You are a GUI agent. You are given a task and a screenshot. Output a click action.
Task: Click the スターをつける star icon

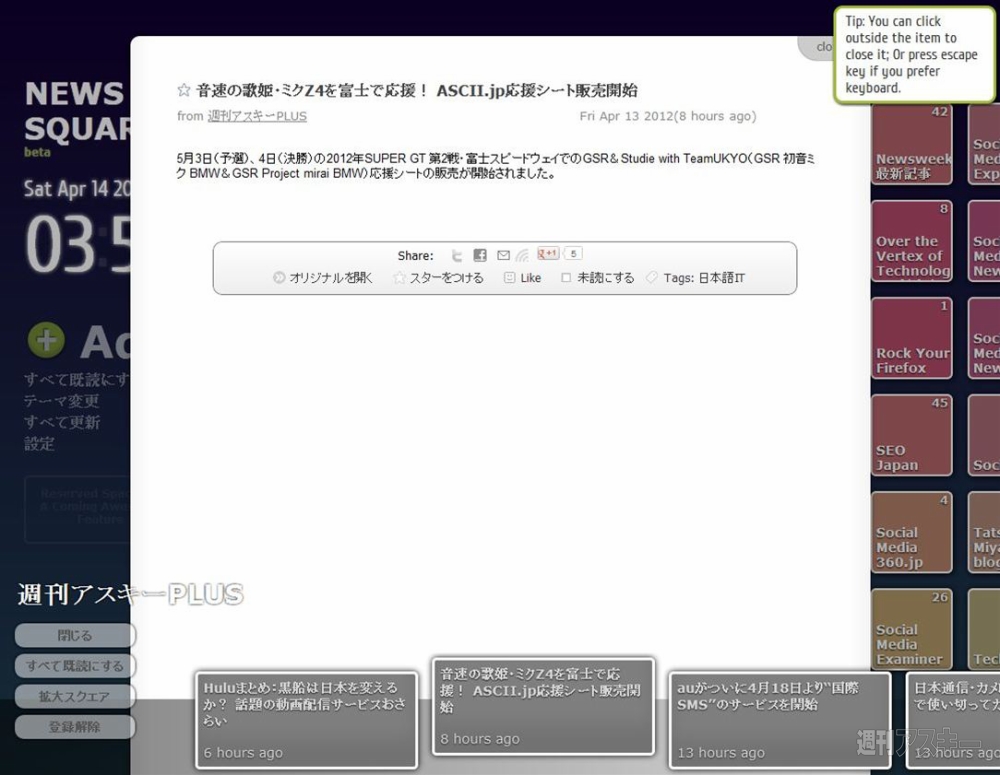[399, 277]
